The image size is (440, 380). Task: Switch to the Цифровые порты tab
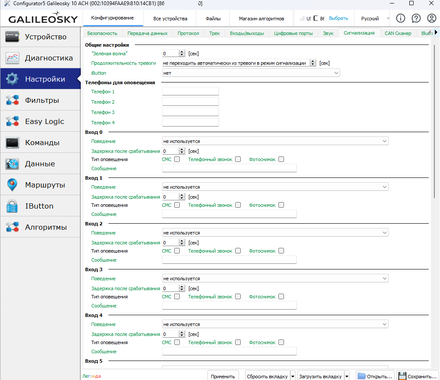293,33
